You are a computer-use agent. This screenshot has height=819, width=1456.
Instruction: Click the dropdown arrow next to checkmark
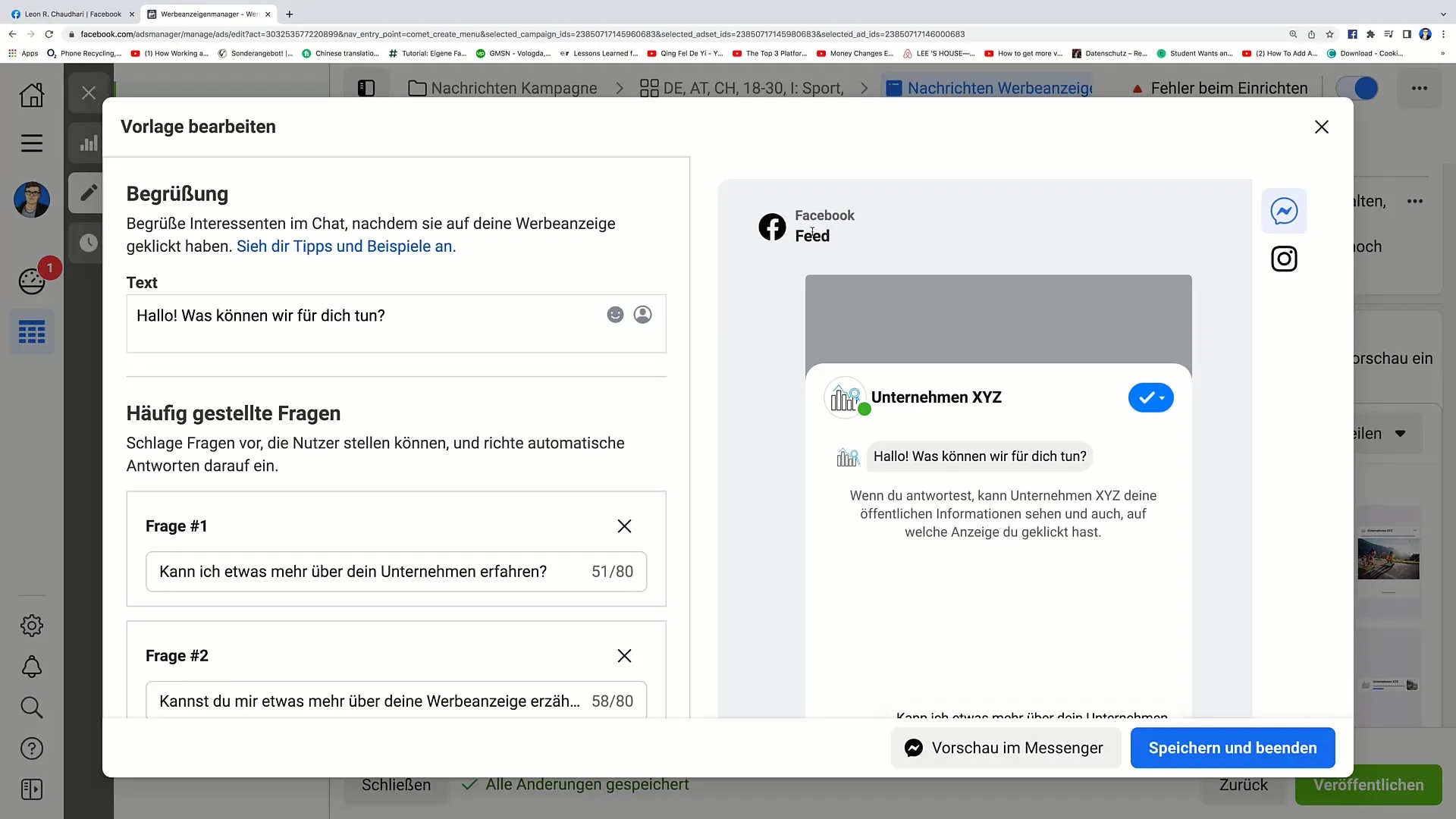(x=1161, y=398)
